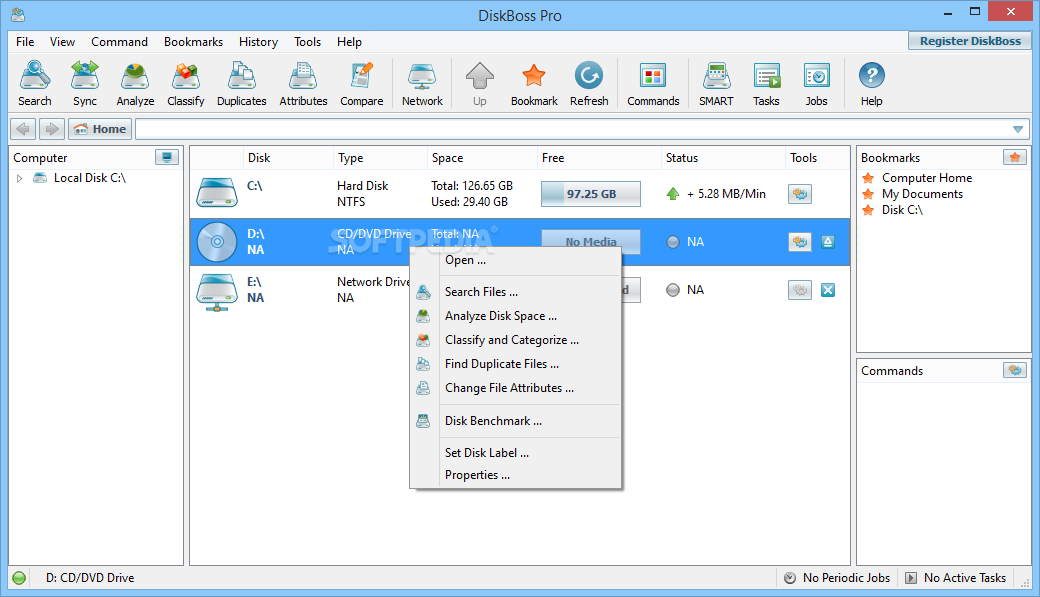The width and height of the screenshot is (1040, 597).
Task: Disconnect the E:\ network drive
Action: tap(828, 290)
